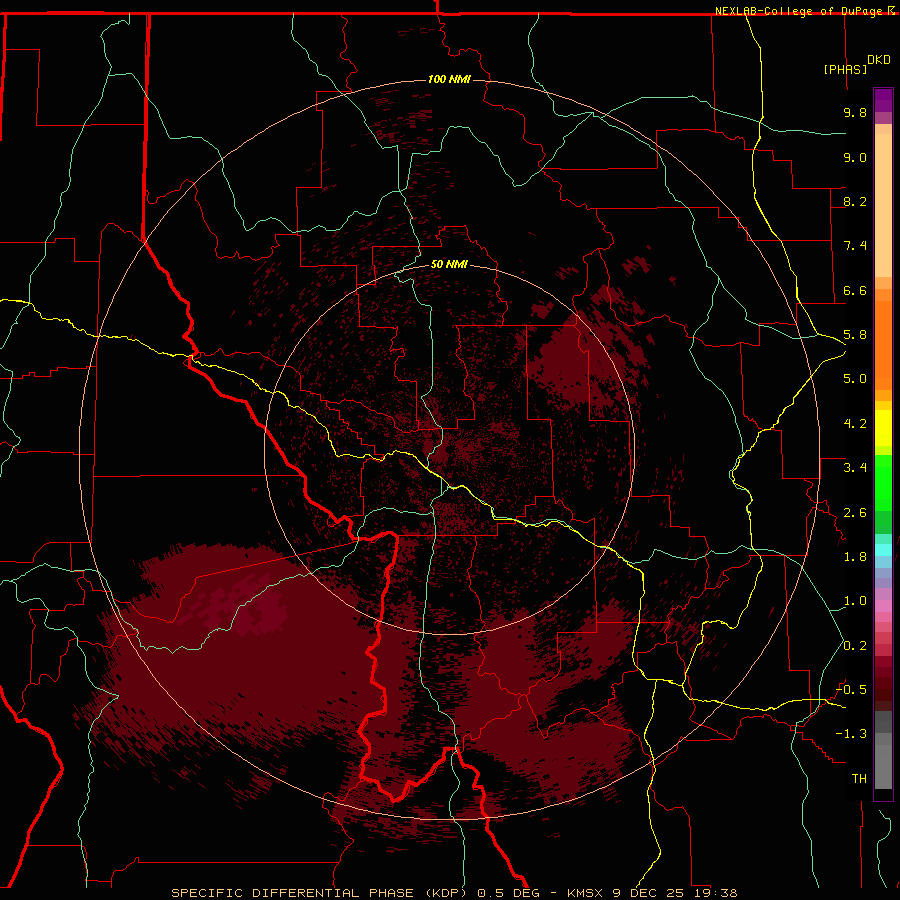Click the 5.0 value on the legend
The width and height of the screenshot is (900, 900).
tap(855, 379)
